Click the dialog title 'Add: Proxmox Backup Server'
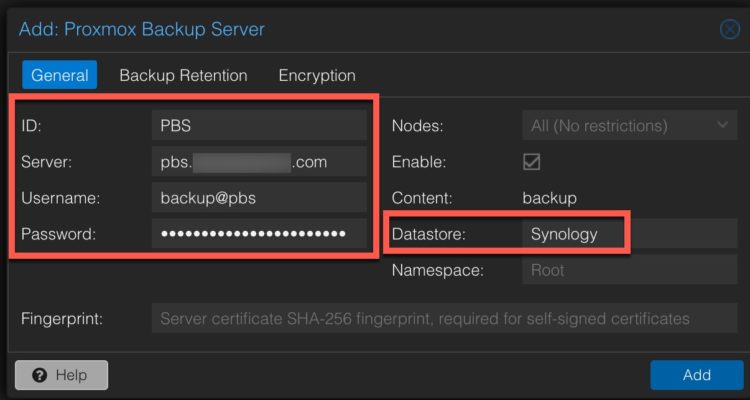This screenshot has width=750, height=400. click(142, 29)
